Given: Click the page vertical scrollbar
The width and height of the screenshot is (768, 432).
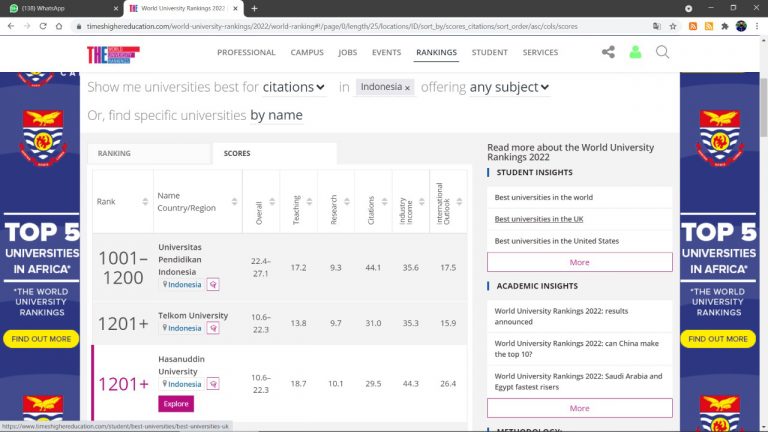Looking at the screenshot, I should tap(763, 108).
